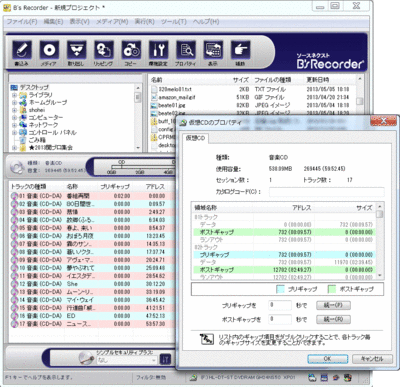Image resolution: width=400 pixels, height=387 pixels.
Task: Expand the shohei user folder node
Action: pyautogui.click(x=14, y=110)
